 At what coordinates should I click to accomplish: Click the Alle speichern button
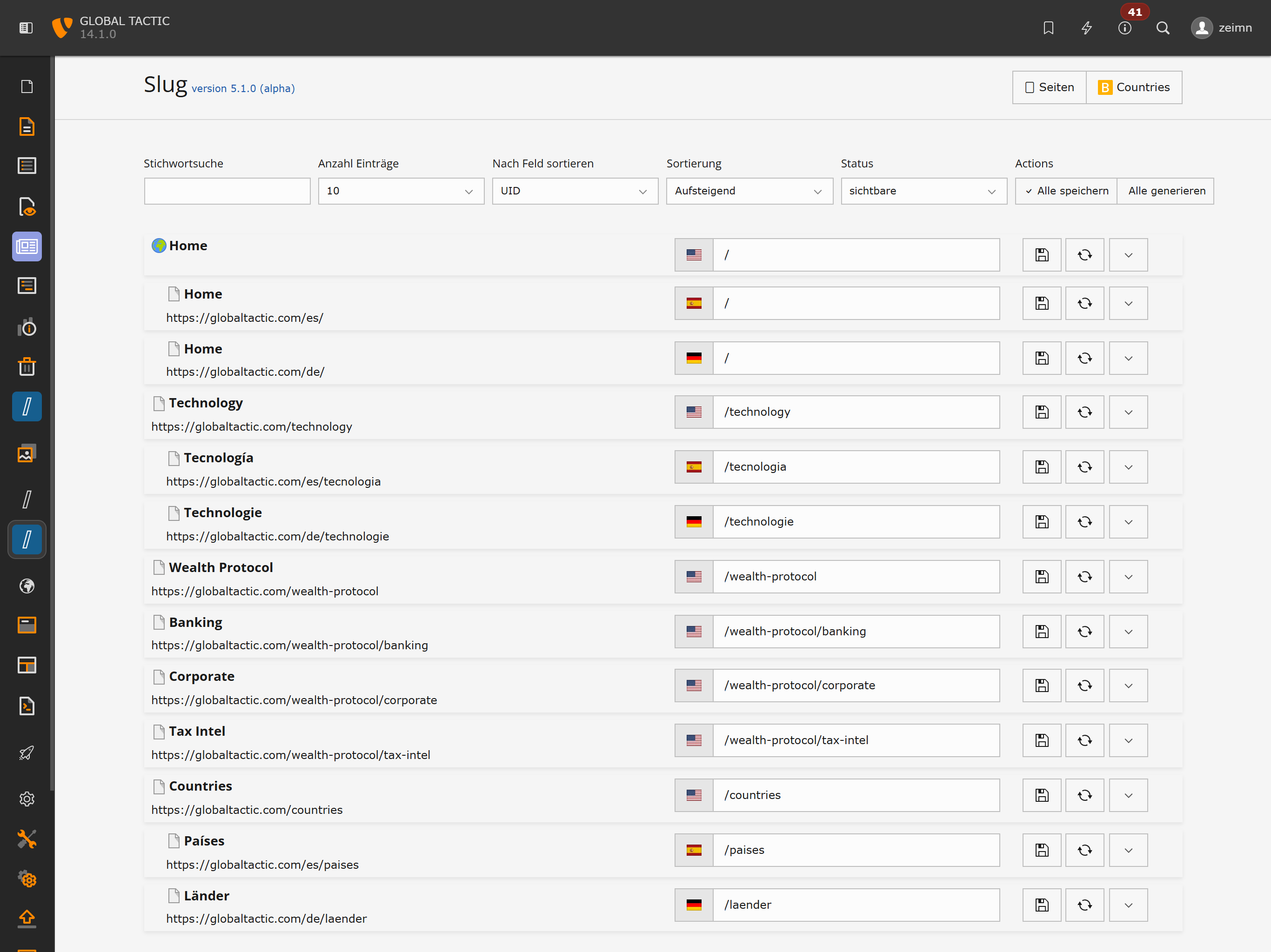1066,191
